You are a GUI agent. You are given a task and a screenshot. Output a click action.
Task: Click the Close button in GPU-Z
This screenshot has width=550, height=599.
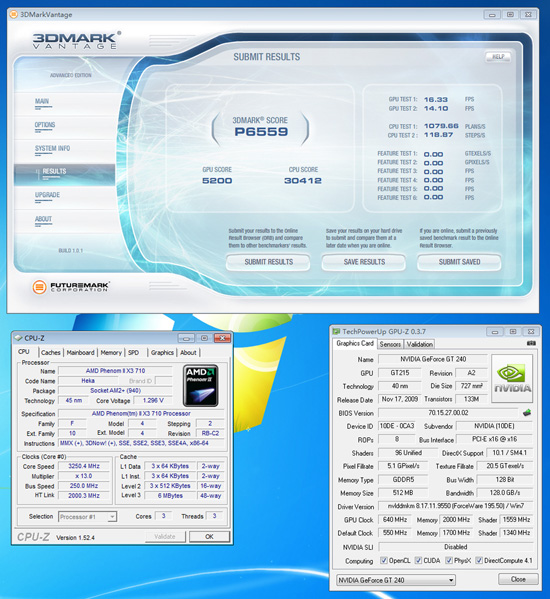(518, 579)
